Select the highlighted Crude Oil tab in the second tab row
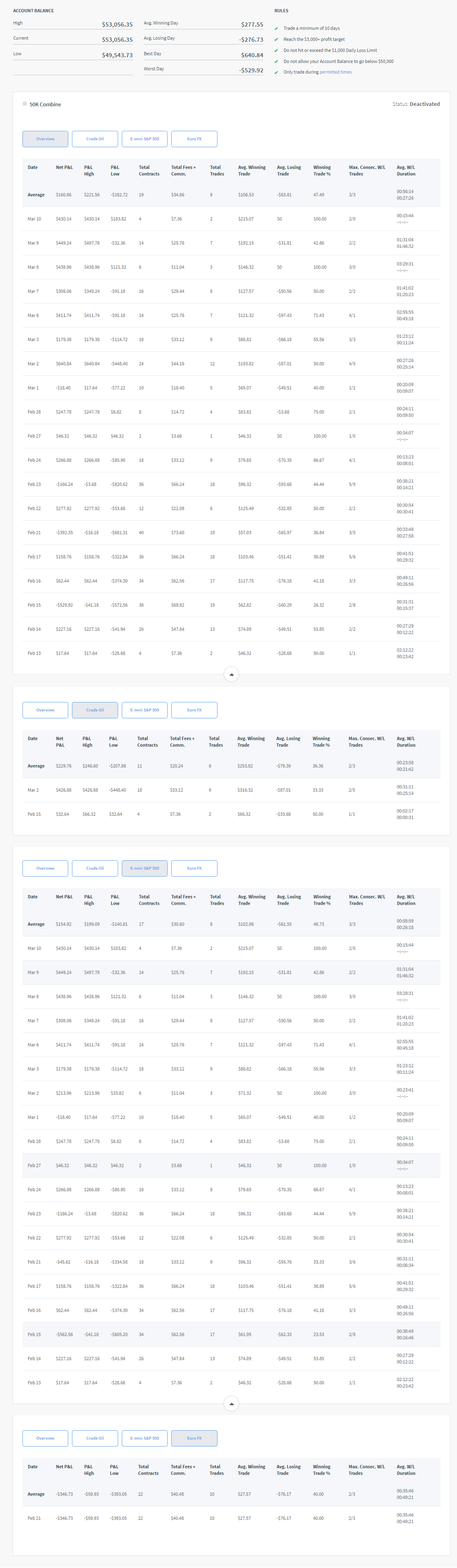Screen dimensions: 457x1568 click(x=95, y=710)
